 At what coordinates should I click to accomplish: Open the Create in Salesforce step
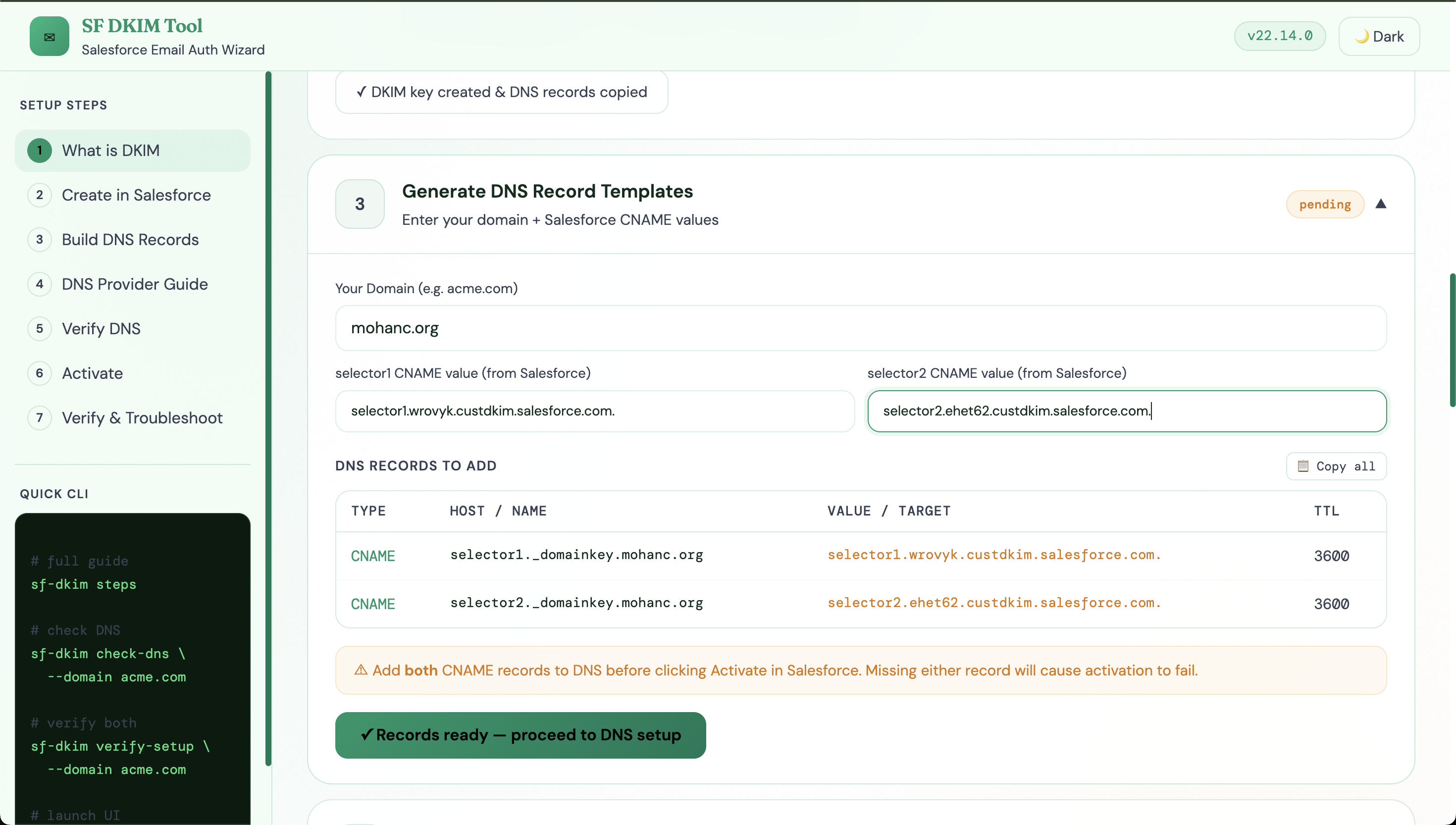(x=136, y=195)
